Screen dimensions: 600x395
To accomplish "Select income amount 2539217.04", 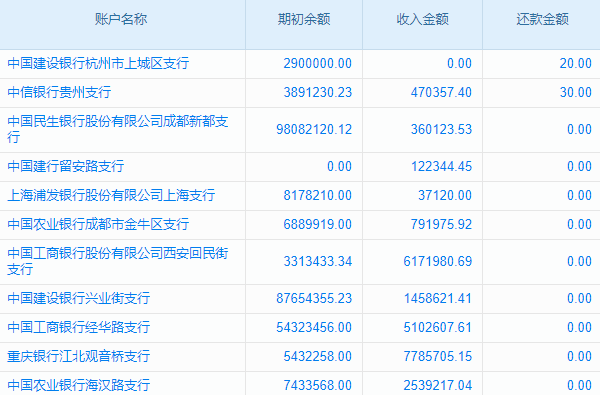I will click(x=438, y=385).
